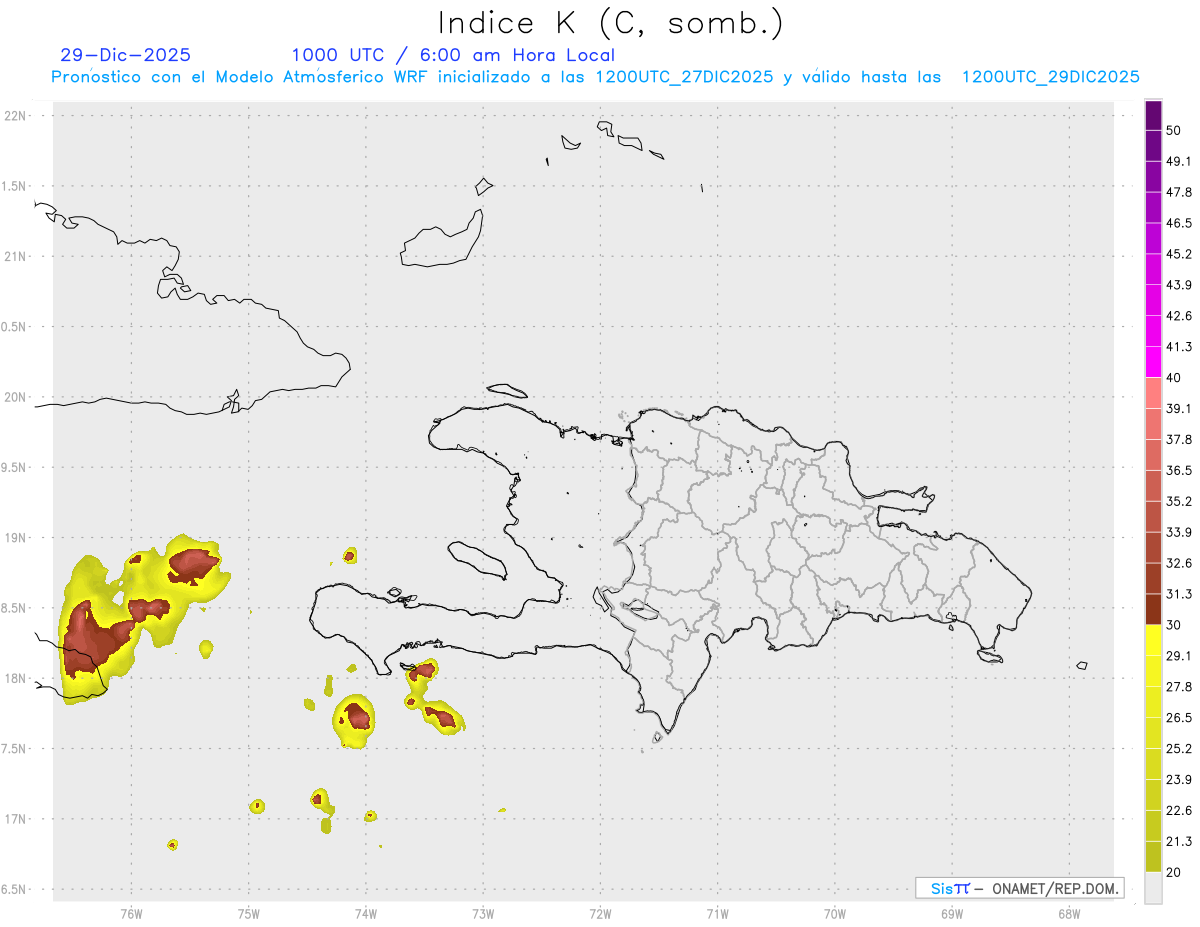Screen dimensions: 1200x927
Task: Click the colorbar value "42.6"
Action: pos(1179,316)
